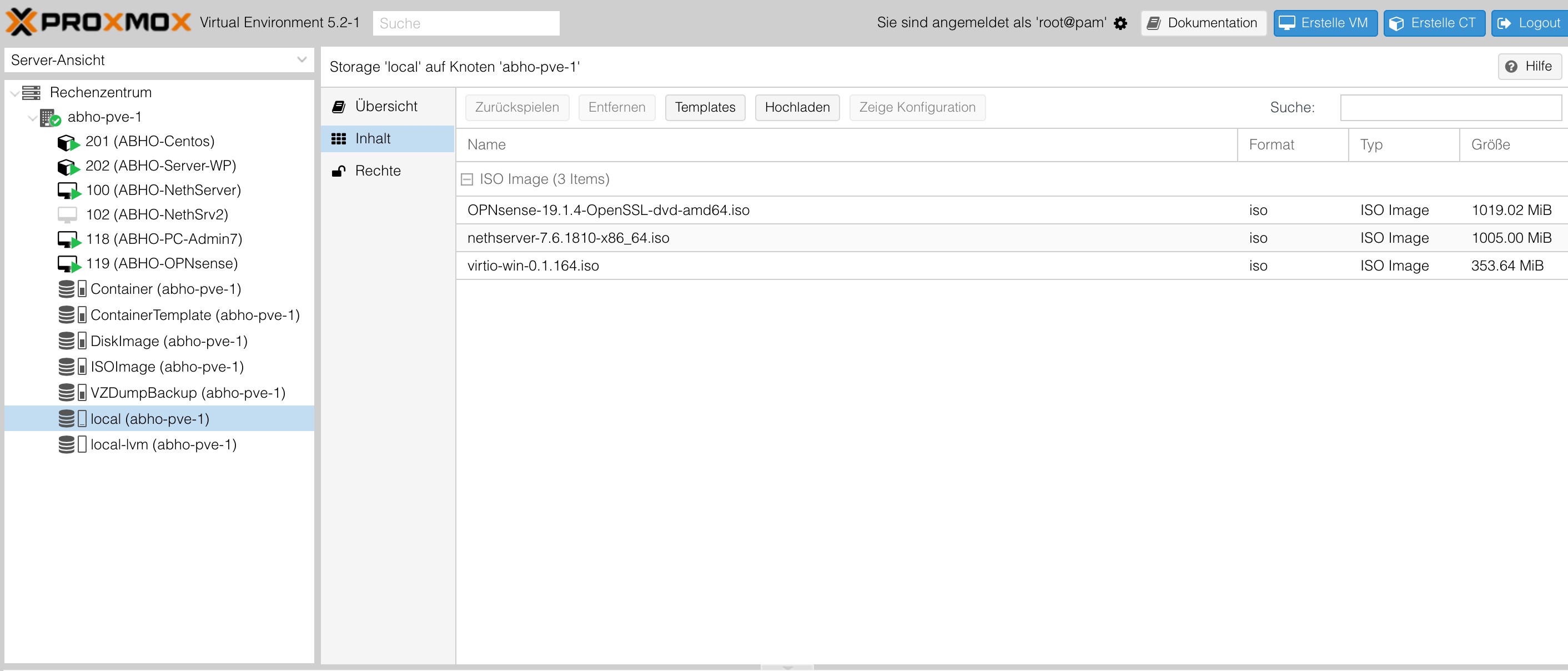Click storage icon for ContainerTemplate
Image resolution: width=1568 pixels, height=671 pixels.
[72, 315]
